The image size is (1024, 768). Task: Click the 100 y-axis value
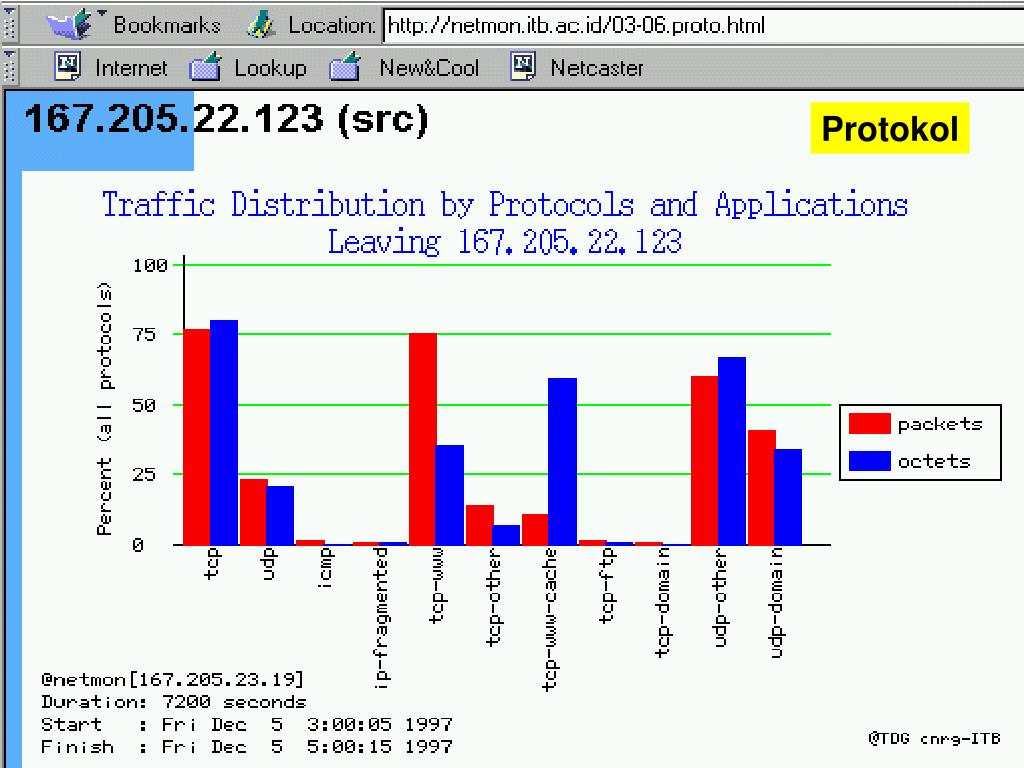150,265
